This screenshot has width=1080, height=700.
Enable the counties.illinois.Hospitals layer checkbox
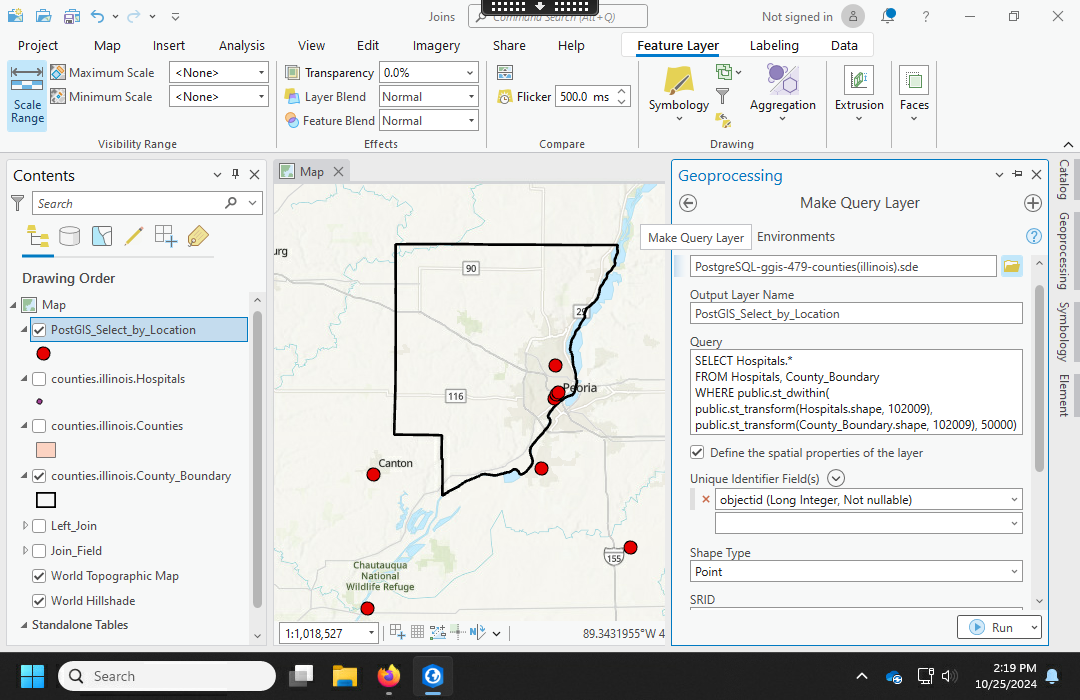(x=39, y=379)
